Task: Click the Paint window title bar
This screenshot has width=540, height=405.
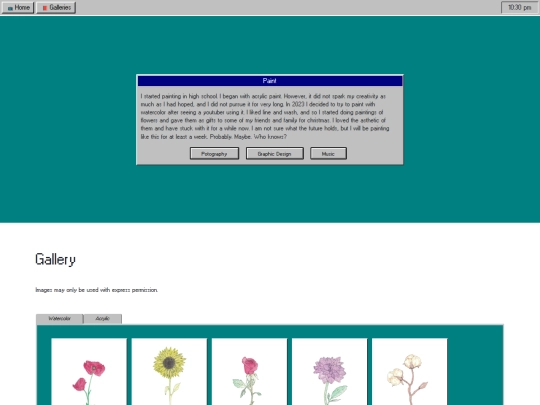Action: (x=270, y=81)
